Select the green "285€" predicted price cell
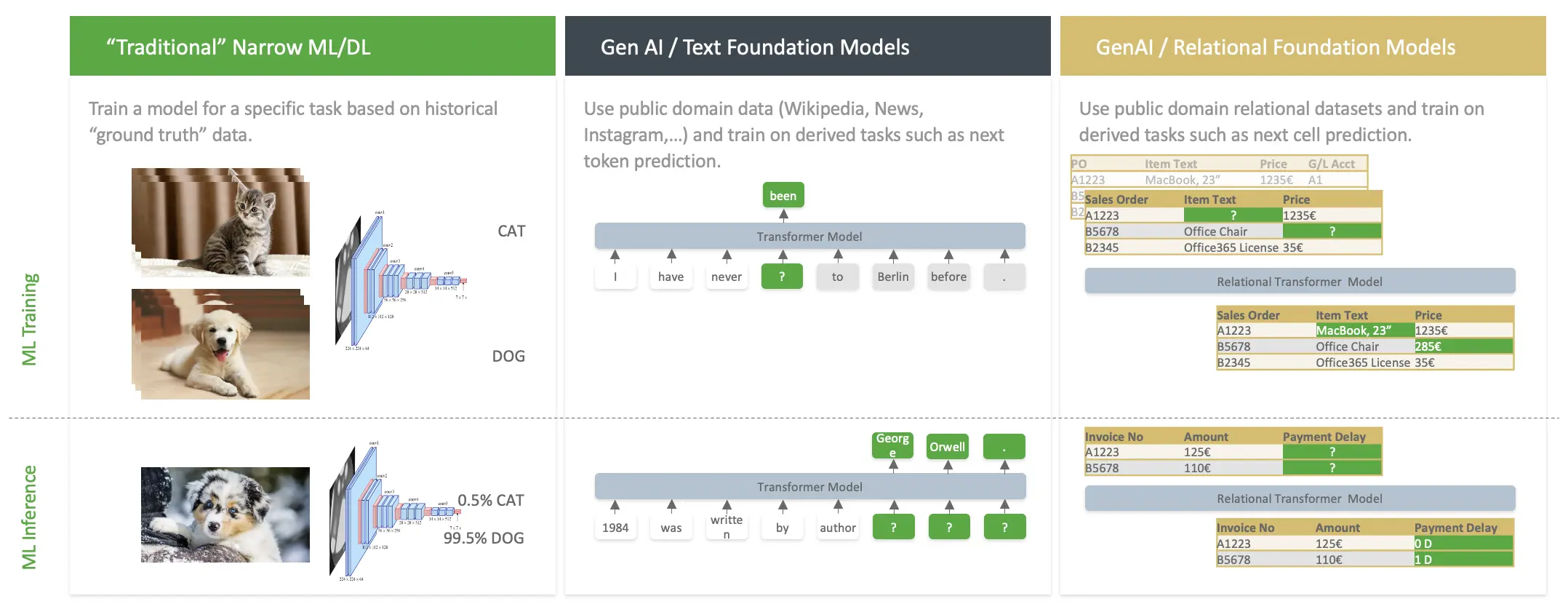Image resolution: width=1568 pixels, height=604 pixels. point(1462,346)
